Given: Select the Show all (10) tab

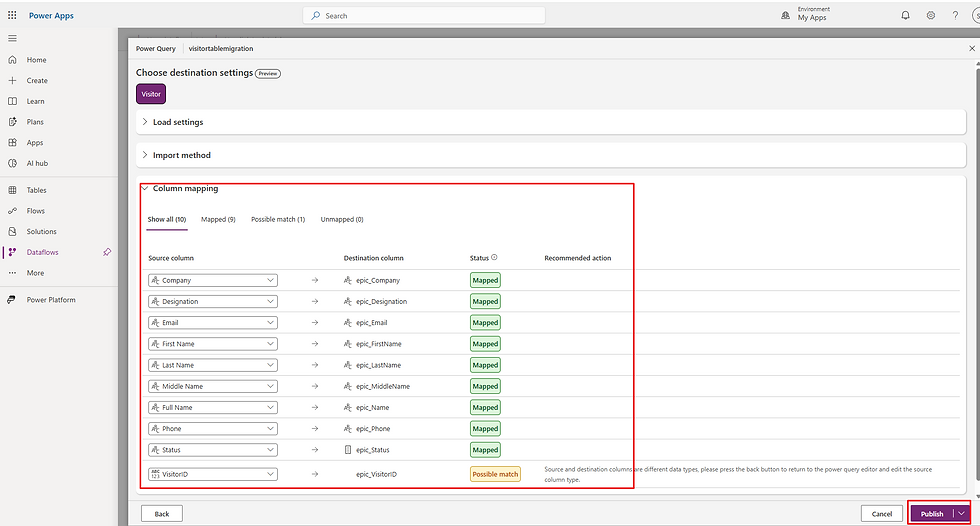Looking at the screenshot, I should (x=167, y=219).
